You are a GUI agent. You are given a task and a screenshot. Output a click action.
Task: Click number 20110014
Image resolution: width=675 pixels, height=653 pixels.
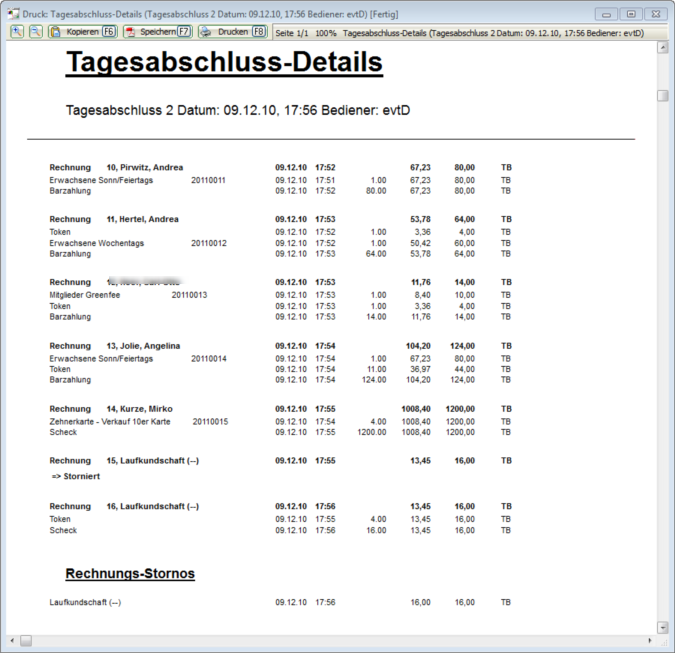click(209, 359)
